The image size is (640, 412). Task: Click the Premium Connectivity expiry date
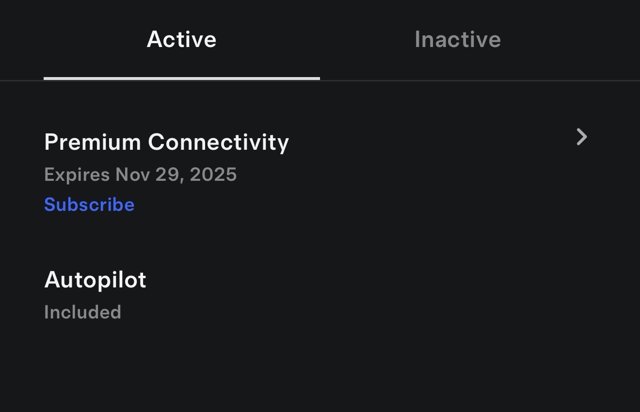tap(176, 174)
